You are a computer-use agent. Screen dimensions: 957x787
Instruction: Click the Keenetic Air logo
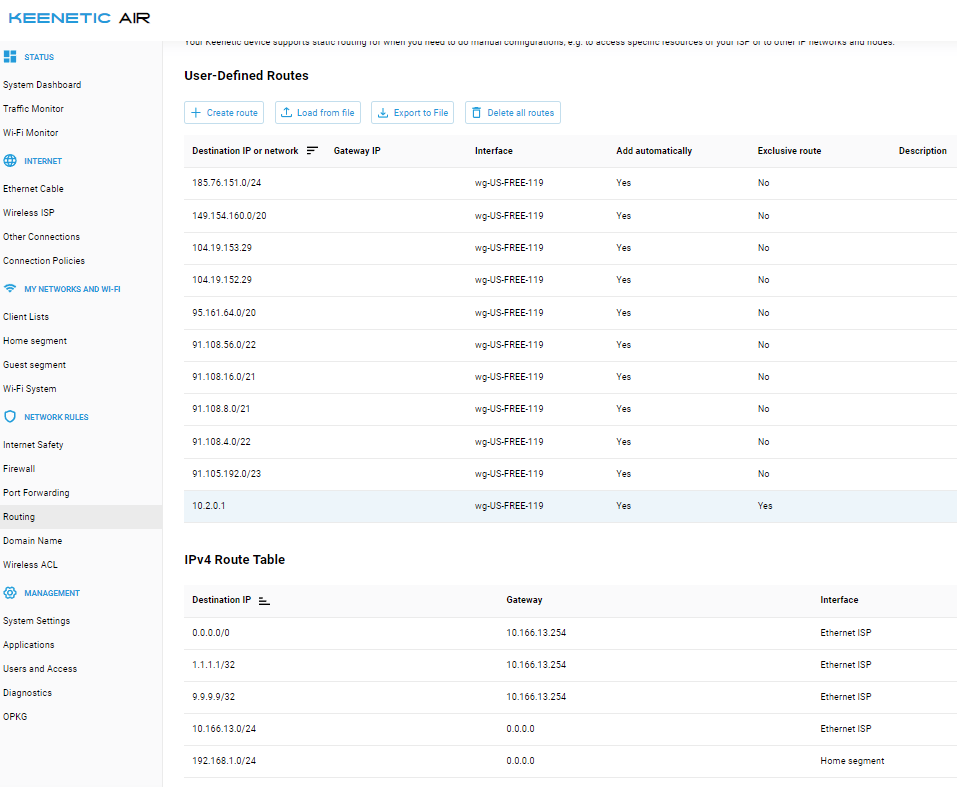click(x=79, y=18)
